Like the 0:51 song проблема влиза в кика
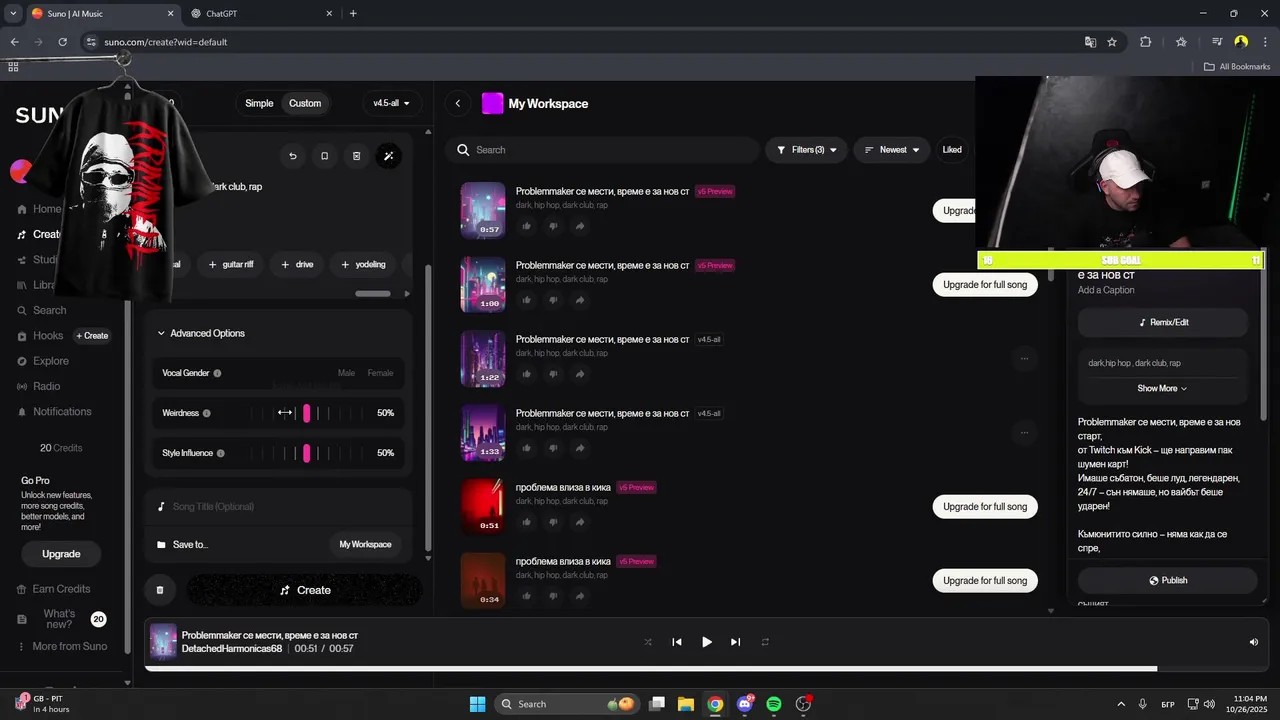The width and height of the screenshot is (1280, 720). [526, 522]
